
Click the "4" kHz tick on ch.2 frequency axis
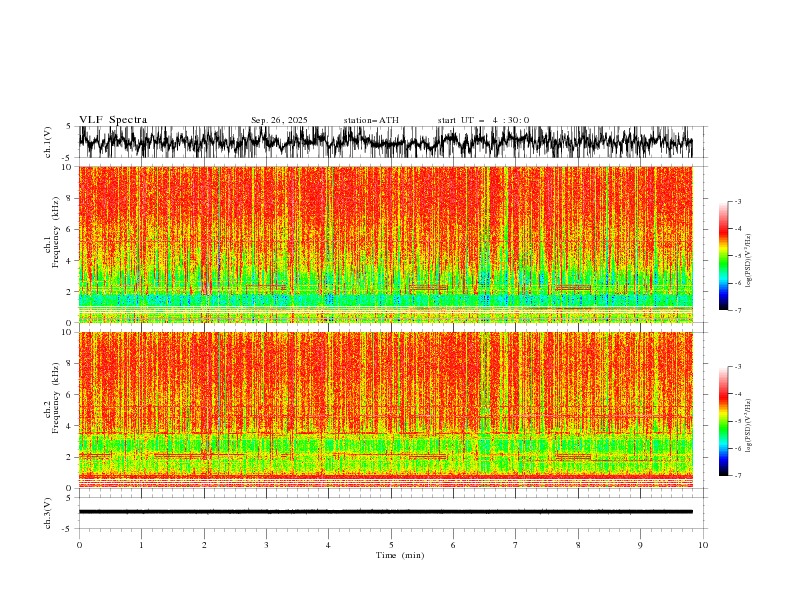click(69, 426)
